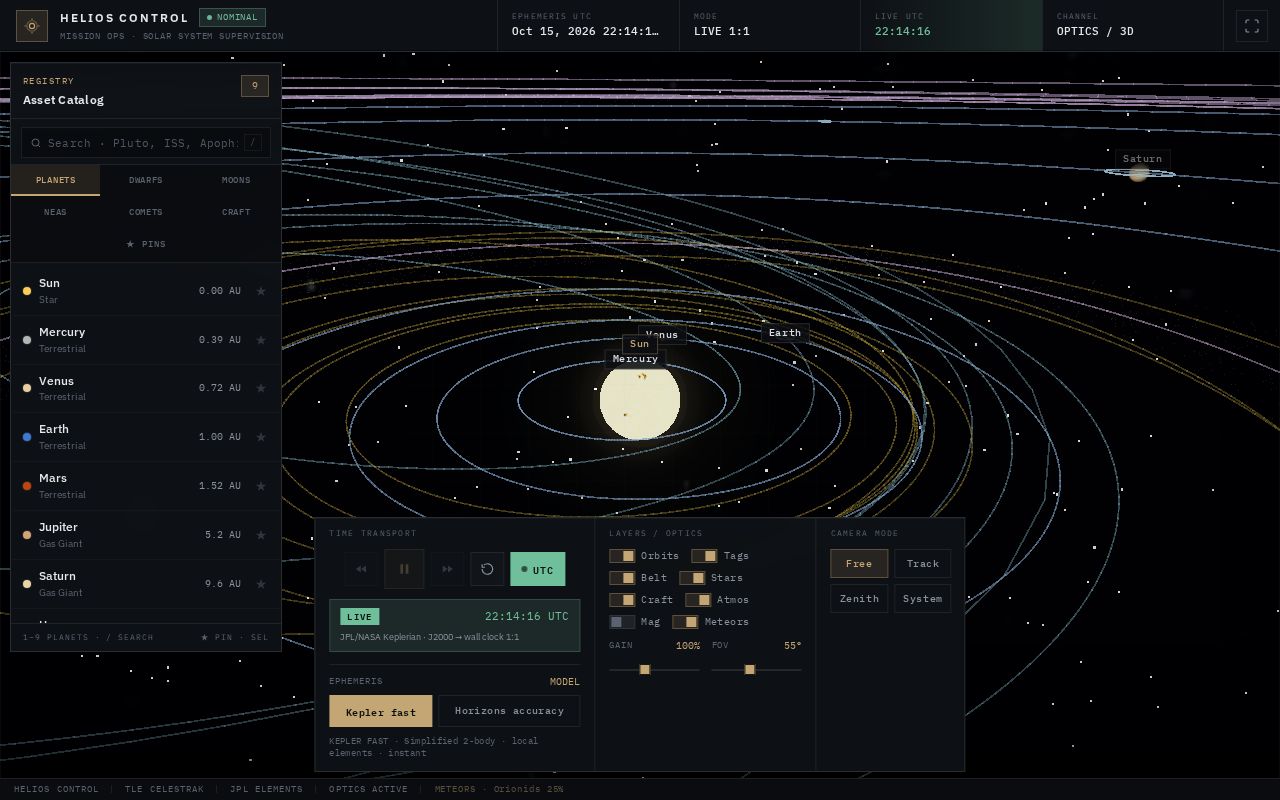Select the Earth tag in the viewport

(x=785, y=333)
